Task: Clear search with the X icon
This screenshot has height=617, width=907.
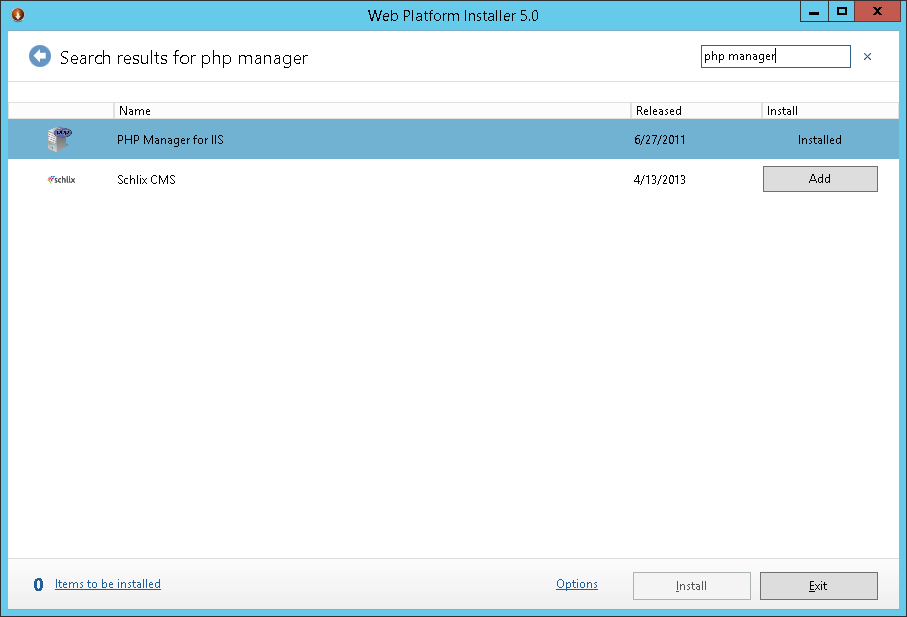Action: click(x=867, y=57)
